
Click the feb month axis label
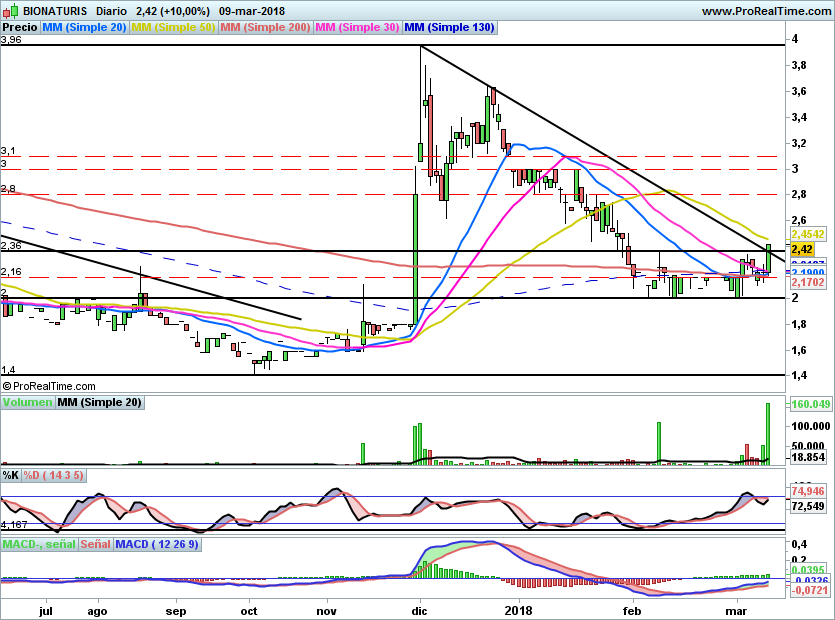point(634,611)
